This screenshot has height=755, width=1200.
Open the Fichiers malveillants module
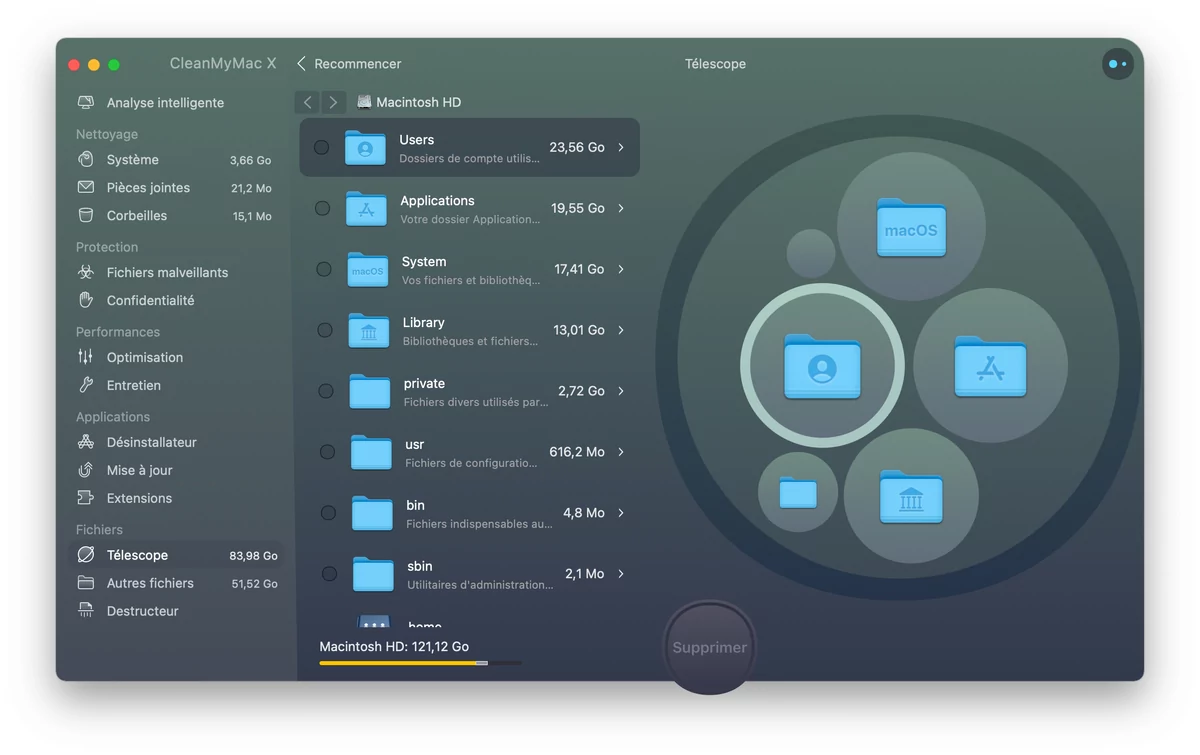(177, 273)
